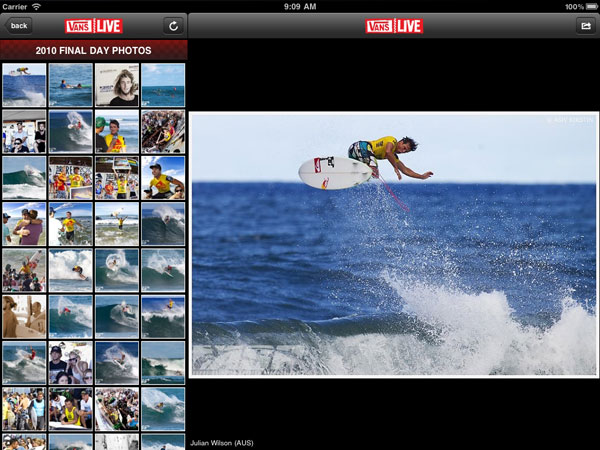Select the thumbnail of two men hugging
The image size is (600, 450).
tap(24, 223)
